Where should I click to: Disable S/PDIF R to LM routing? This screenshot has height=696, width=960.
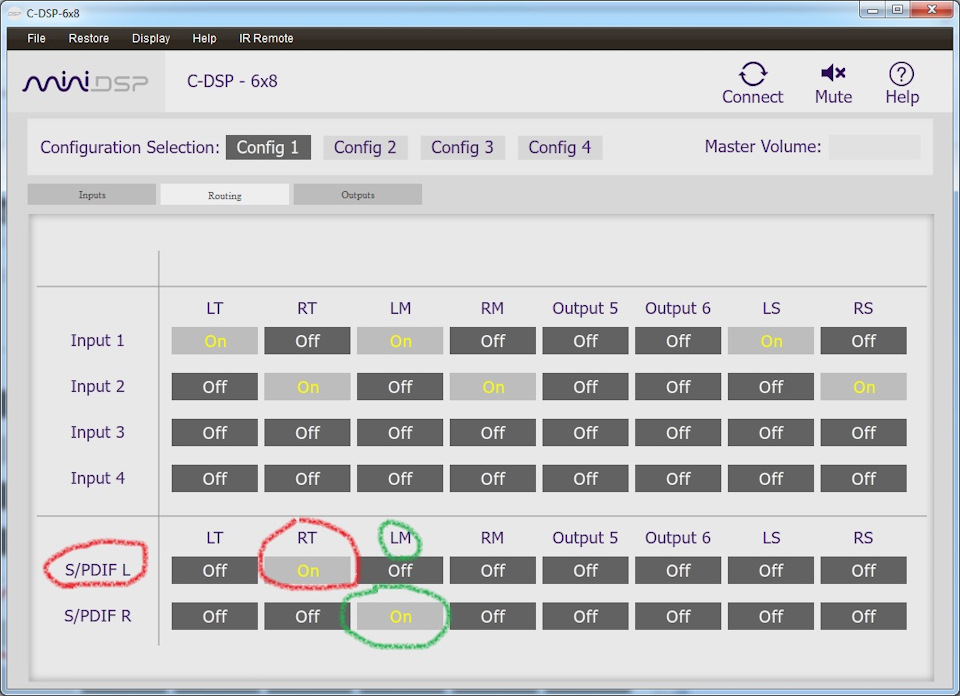point(400,616)
